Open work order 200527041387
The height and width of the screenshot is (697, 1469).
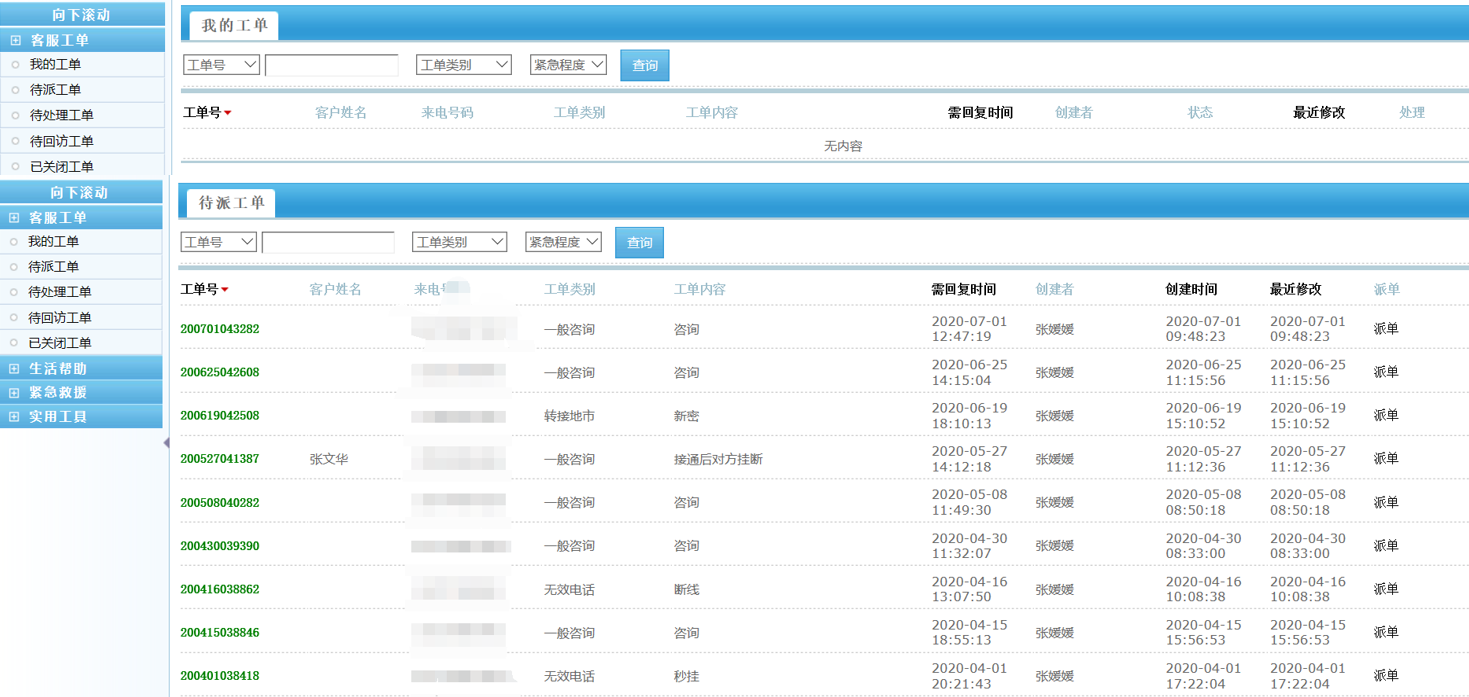click(219, 459)
